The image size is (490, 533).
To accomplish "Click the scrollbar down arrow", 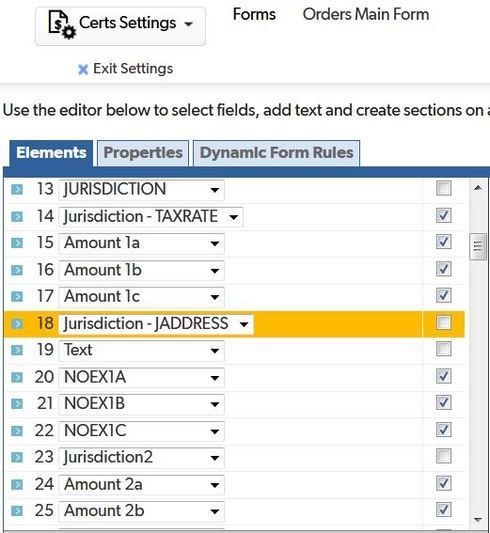I will coord(478,519).
